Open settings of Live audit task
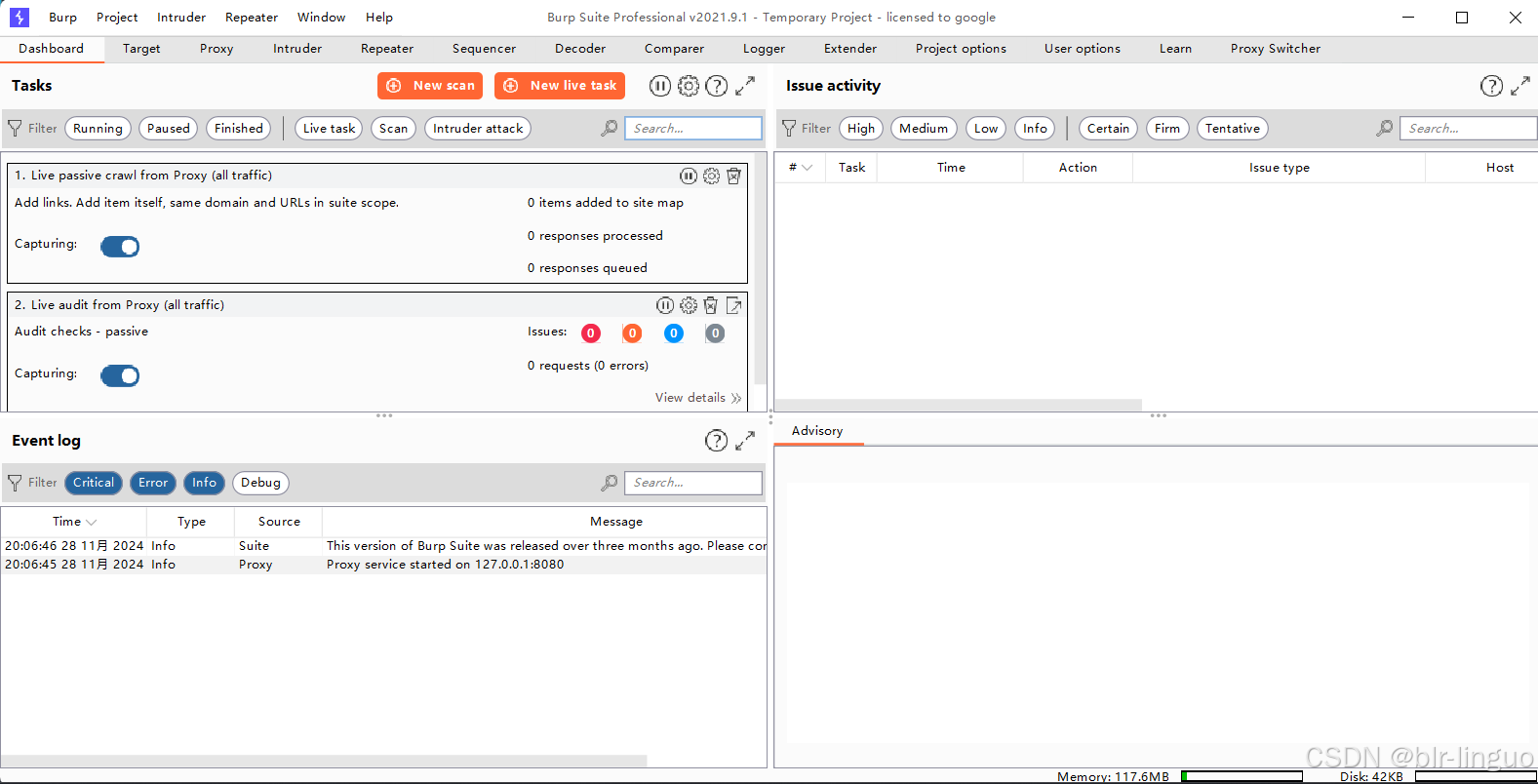Image resolution: width=1538 pixels, height=784 pixels. point(689,305)
